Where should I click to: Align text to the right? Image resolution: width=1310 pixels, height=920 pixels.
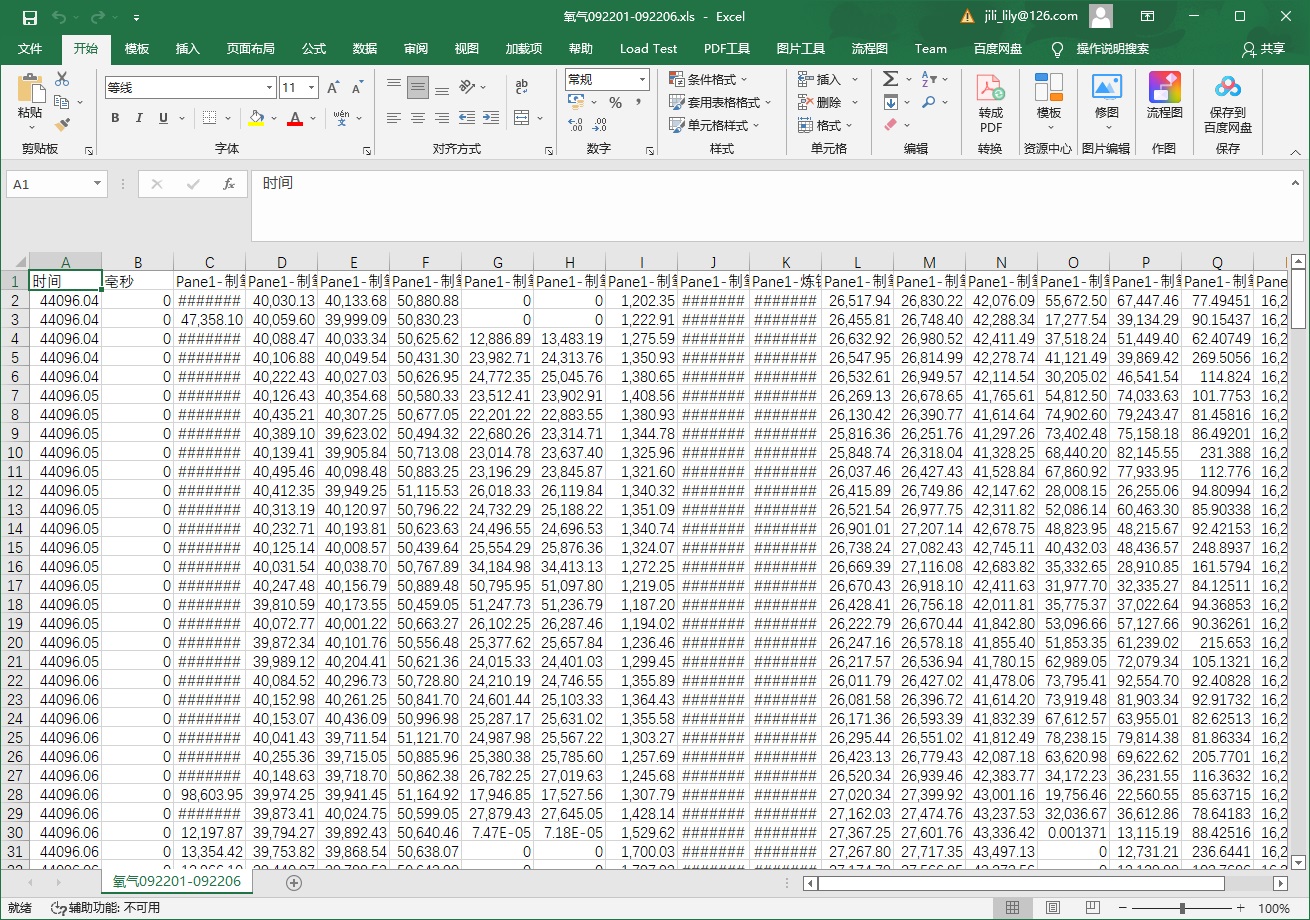(x=442, y=118)
